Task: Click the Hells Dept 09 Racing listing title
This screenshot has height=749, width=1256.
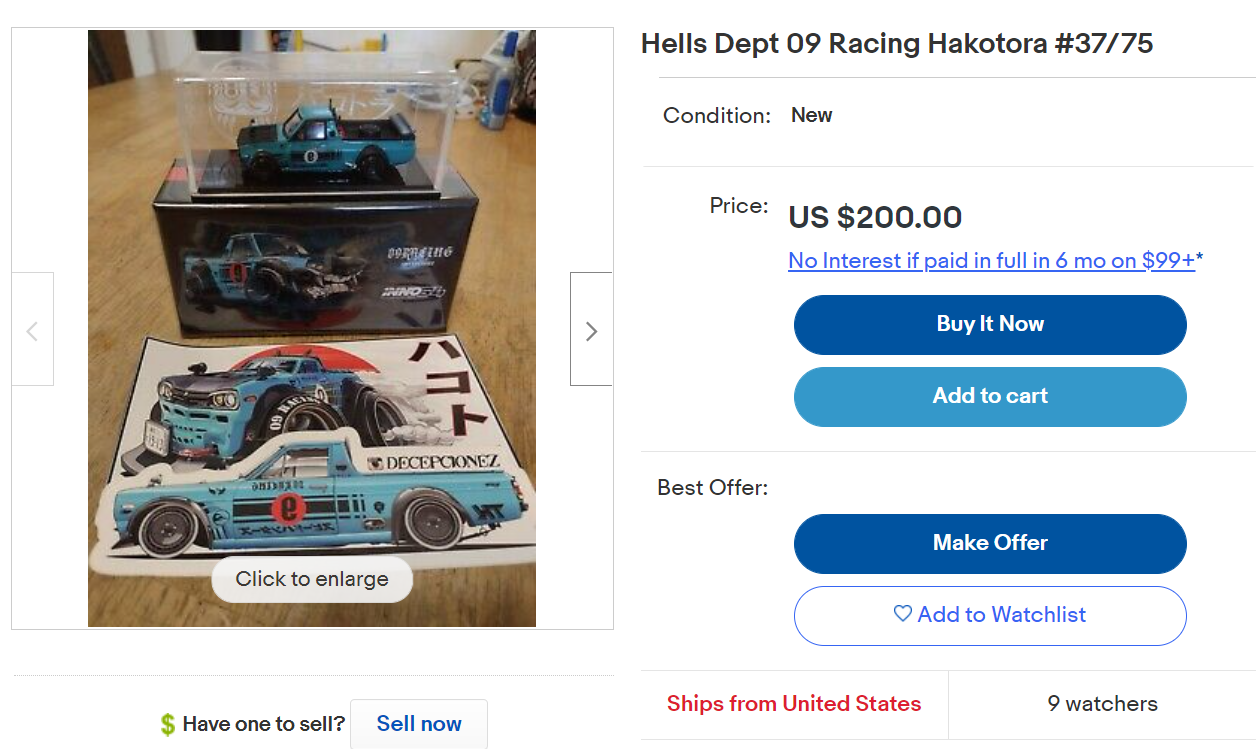Action: 897,44
